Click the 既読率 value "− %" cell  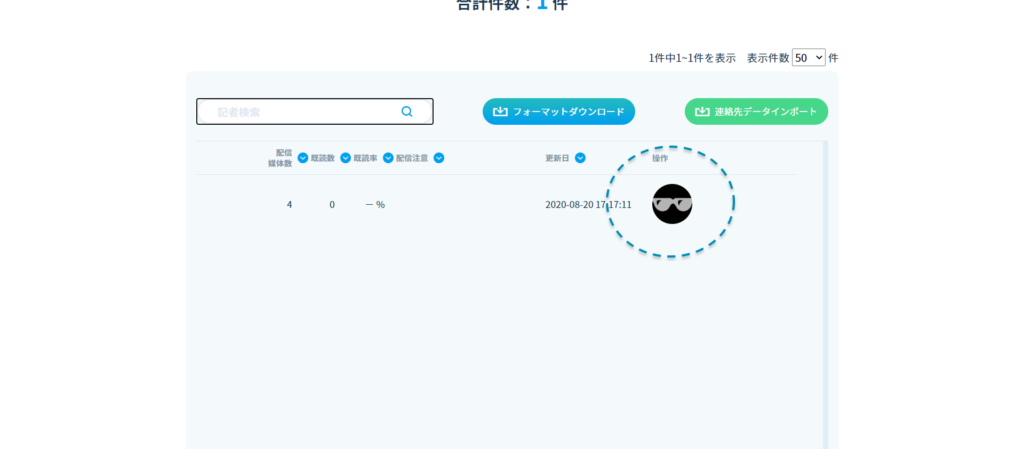(375, 205)
